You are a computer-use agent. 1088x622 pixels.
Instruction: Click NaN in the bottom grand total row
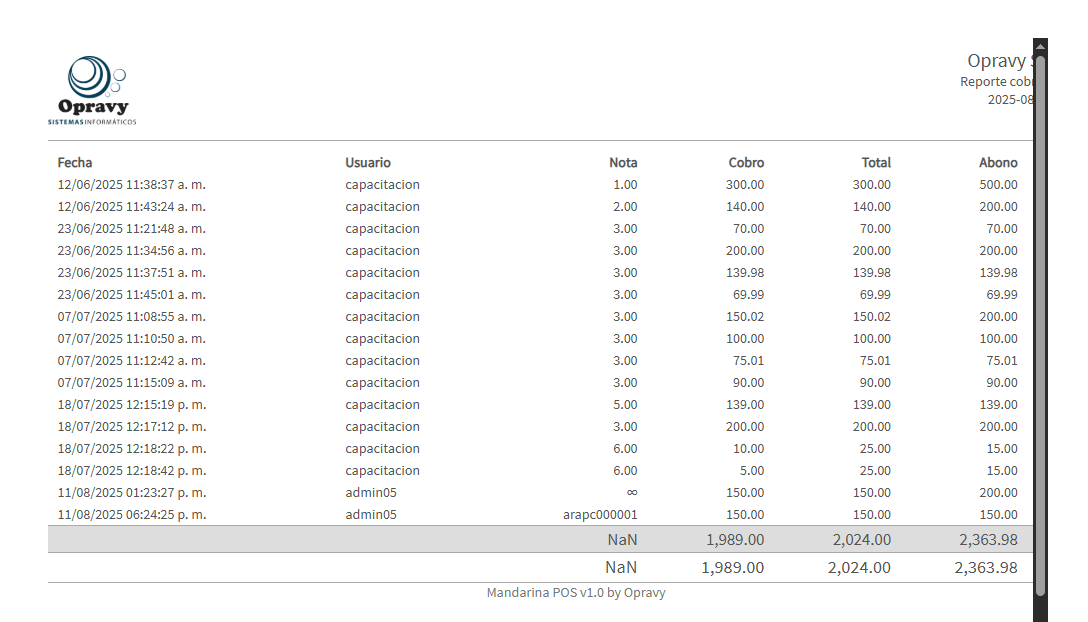tap(621, 567)
